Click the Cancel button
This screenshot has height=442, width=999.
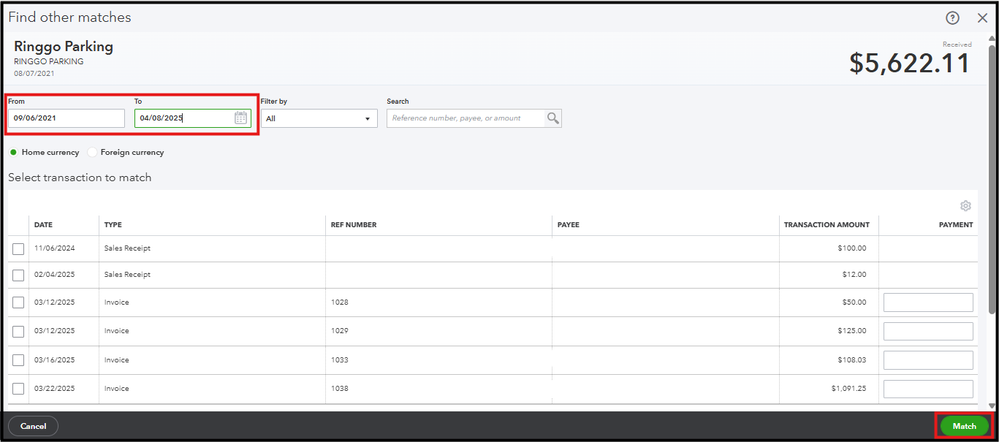(x=33, y=426)
